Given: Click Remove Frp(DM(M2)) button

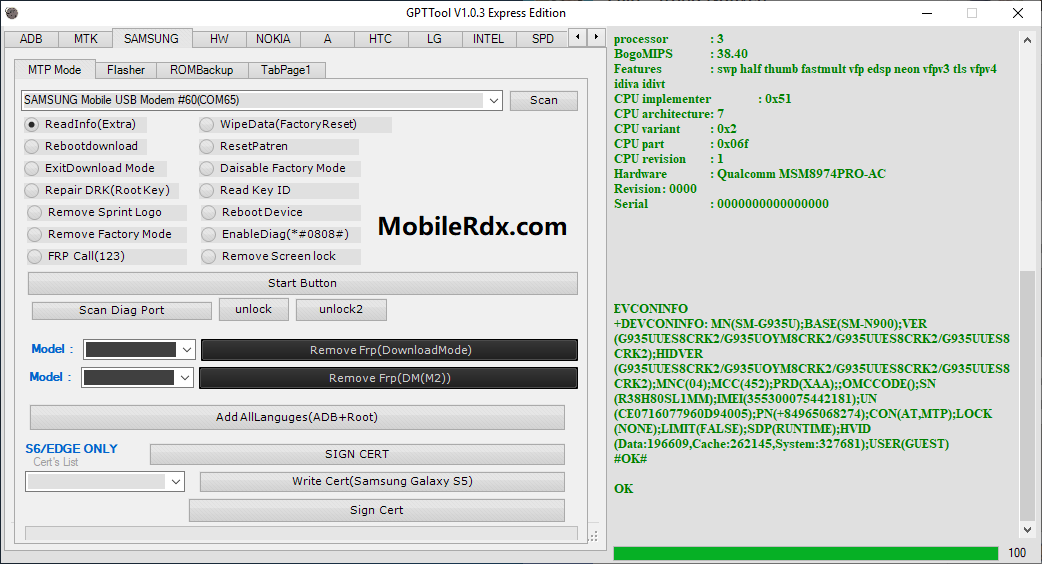Looking at the screenshot, I should click(389, 378).
